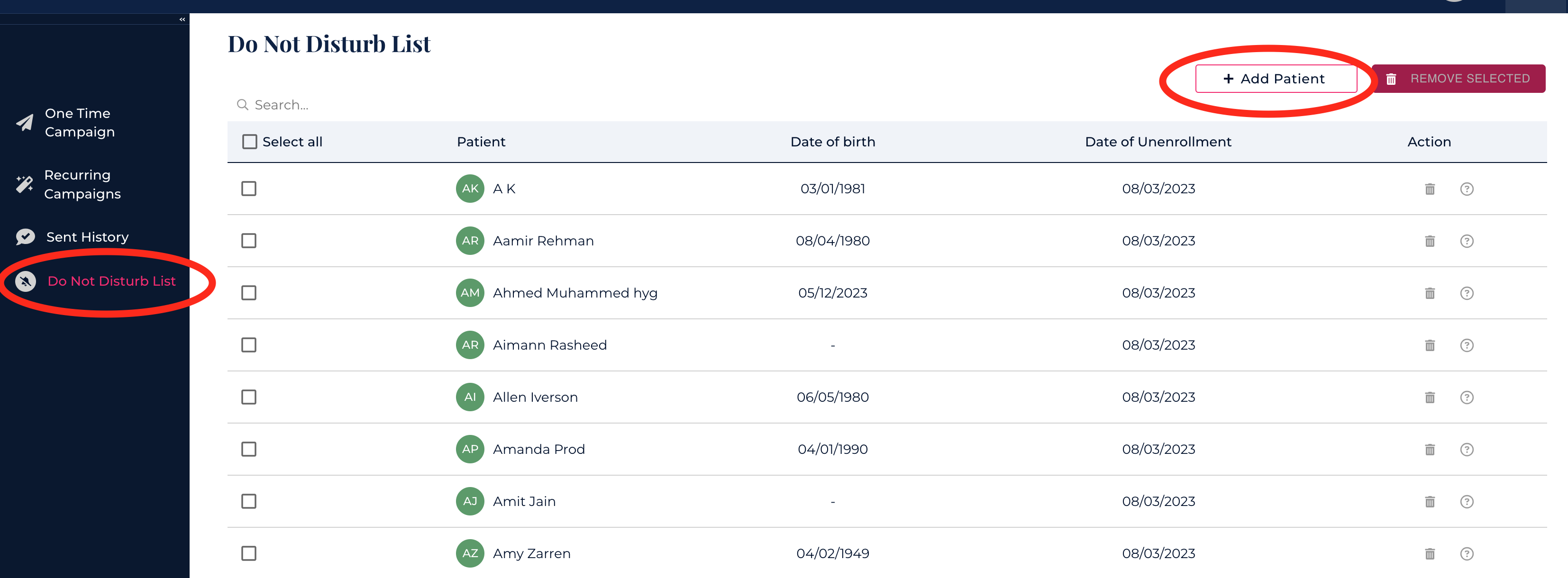The height and width of the screenshot is (578, 1568).
Task: Open Do Not Disturb List menu item
Action: (x=111, y=281)
